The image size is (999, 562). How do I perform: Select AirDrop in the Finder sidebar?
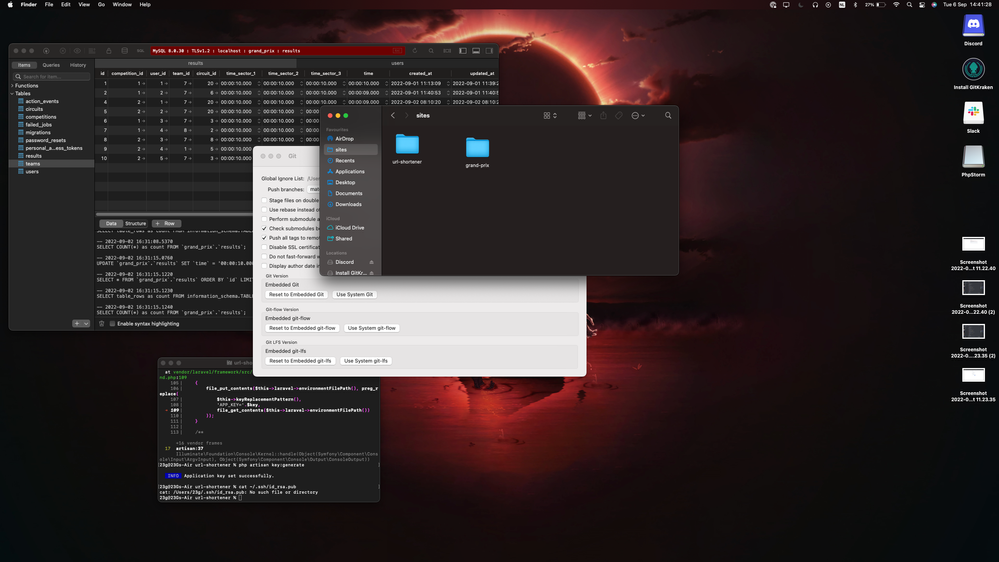pyautogui.click(x=344, y=139)
